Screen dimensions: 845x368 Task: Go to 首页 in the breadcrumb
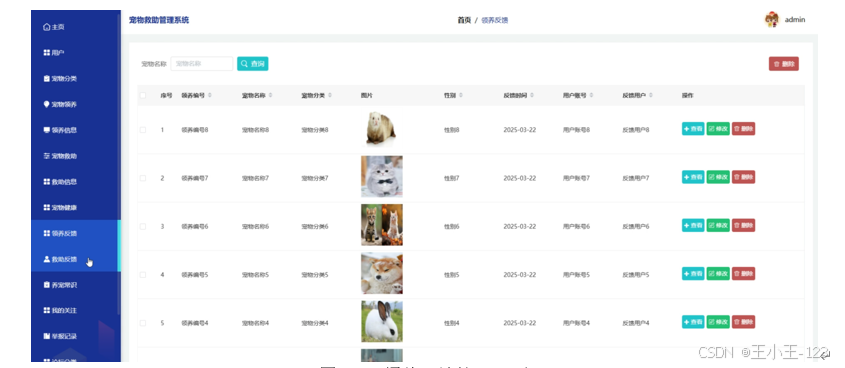(x=464, y=20)
